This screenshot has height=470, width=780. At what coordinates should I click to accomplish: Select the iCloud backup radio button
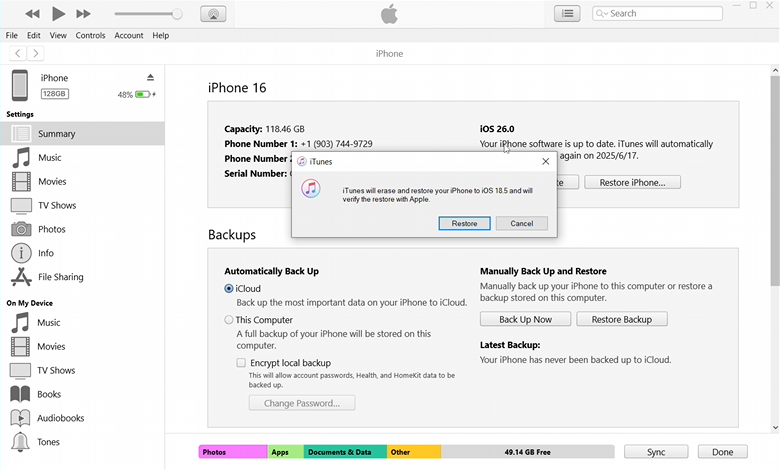tap(229, 289)
